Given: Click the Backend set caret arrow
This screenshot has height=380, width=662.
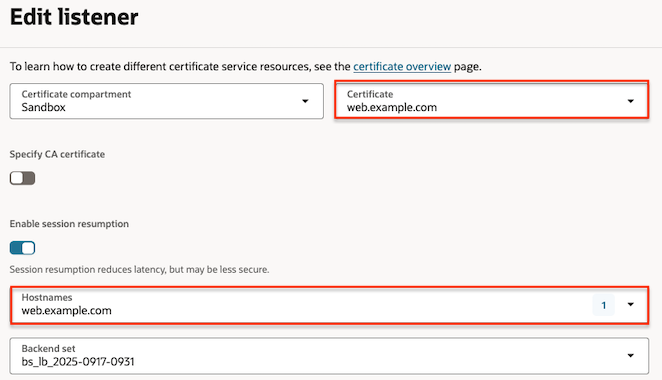Looking at the screenshot, I should tap(631, 356).
